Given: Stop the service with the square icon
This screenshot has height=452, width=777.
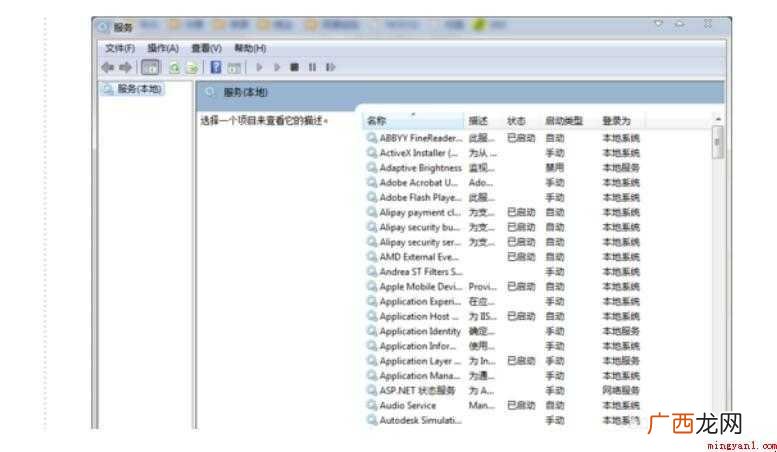Looking at the screenshot, I should click(294, 67).
